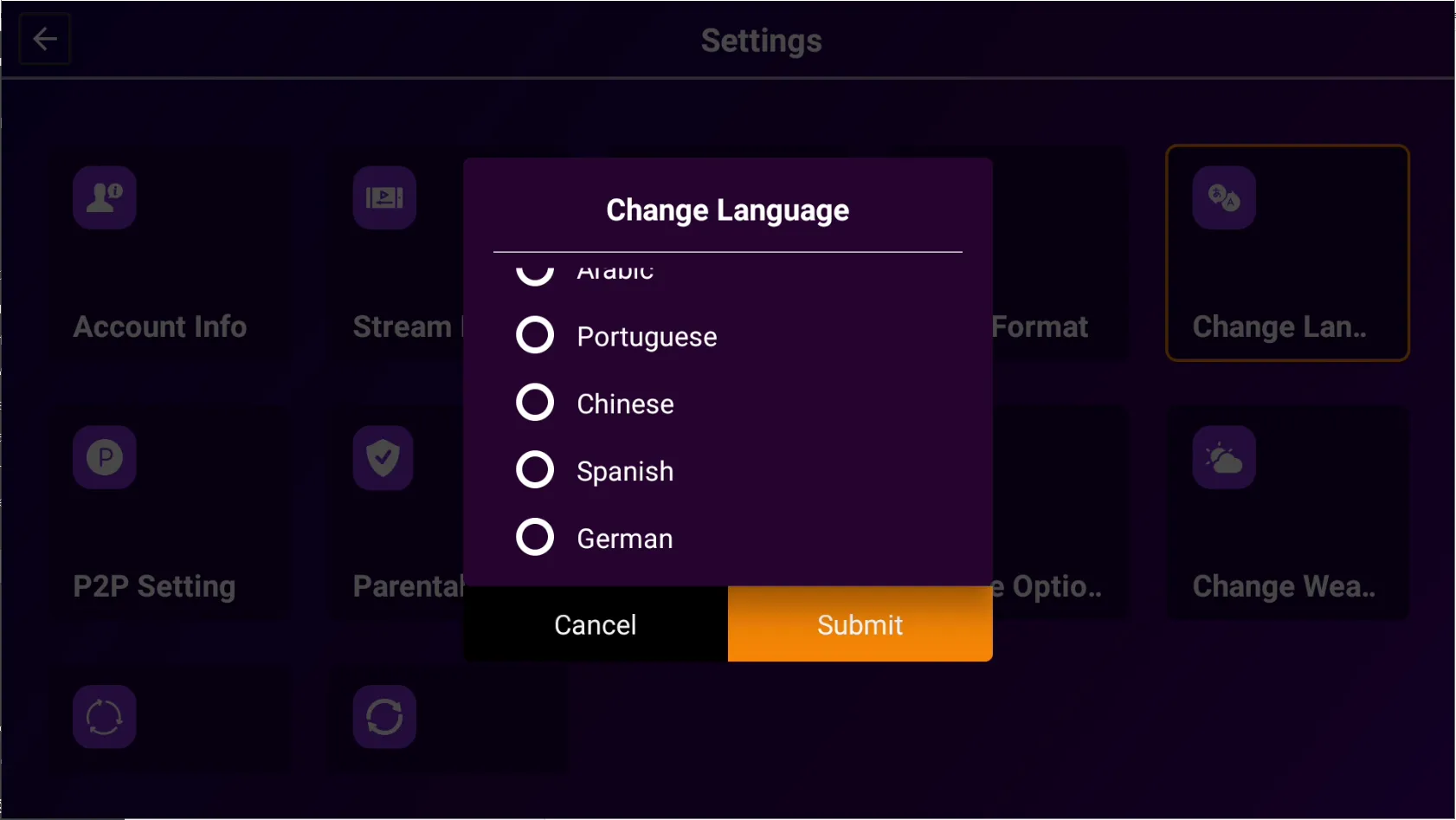Open the Change Weather cloud icon
1456x820 pixels.
(x=1224, y=457)
